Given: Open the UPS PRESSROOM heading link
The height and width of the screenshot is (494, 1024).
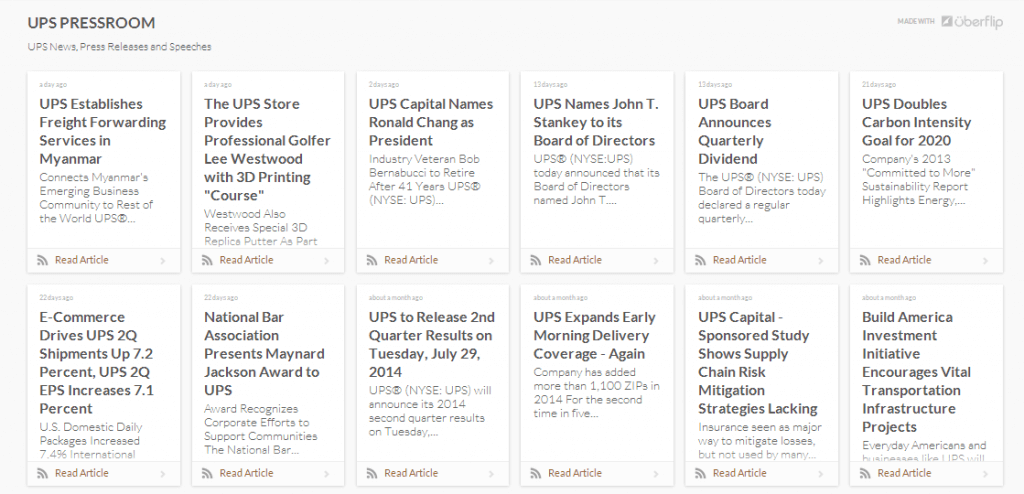Looking at the screenshot, I should 91,22.
